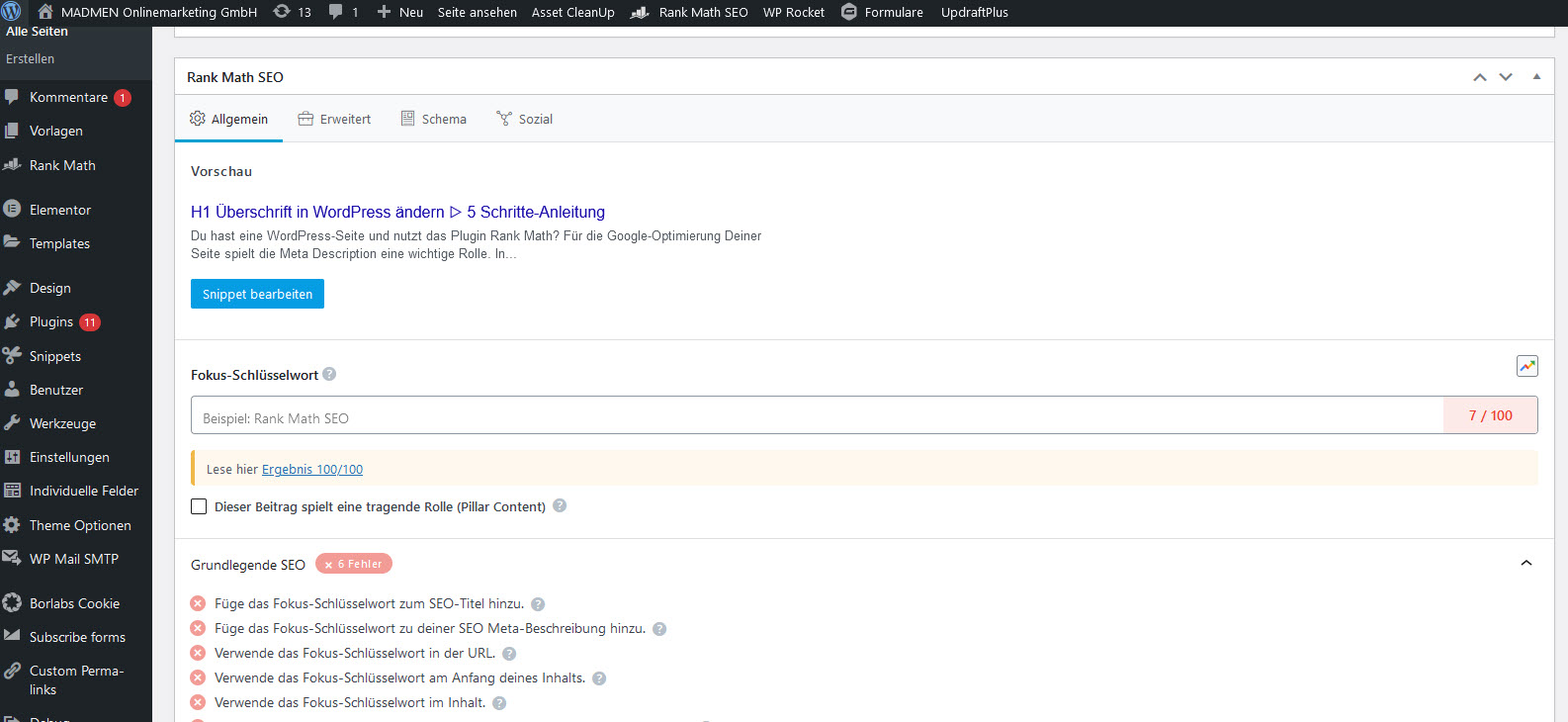Open help icon next to Pillar Content

(560, 505)
